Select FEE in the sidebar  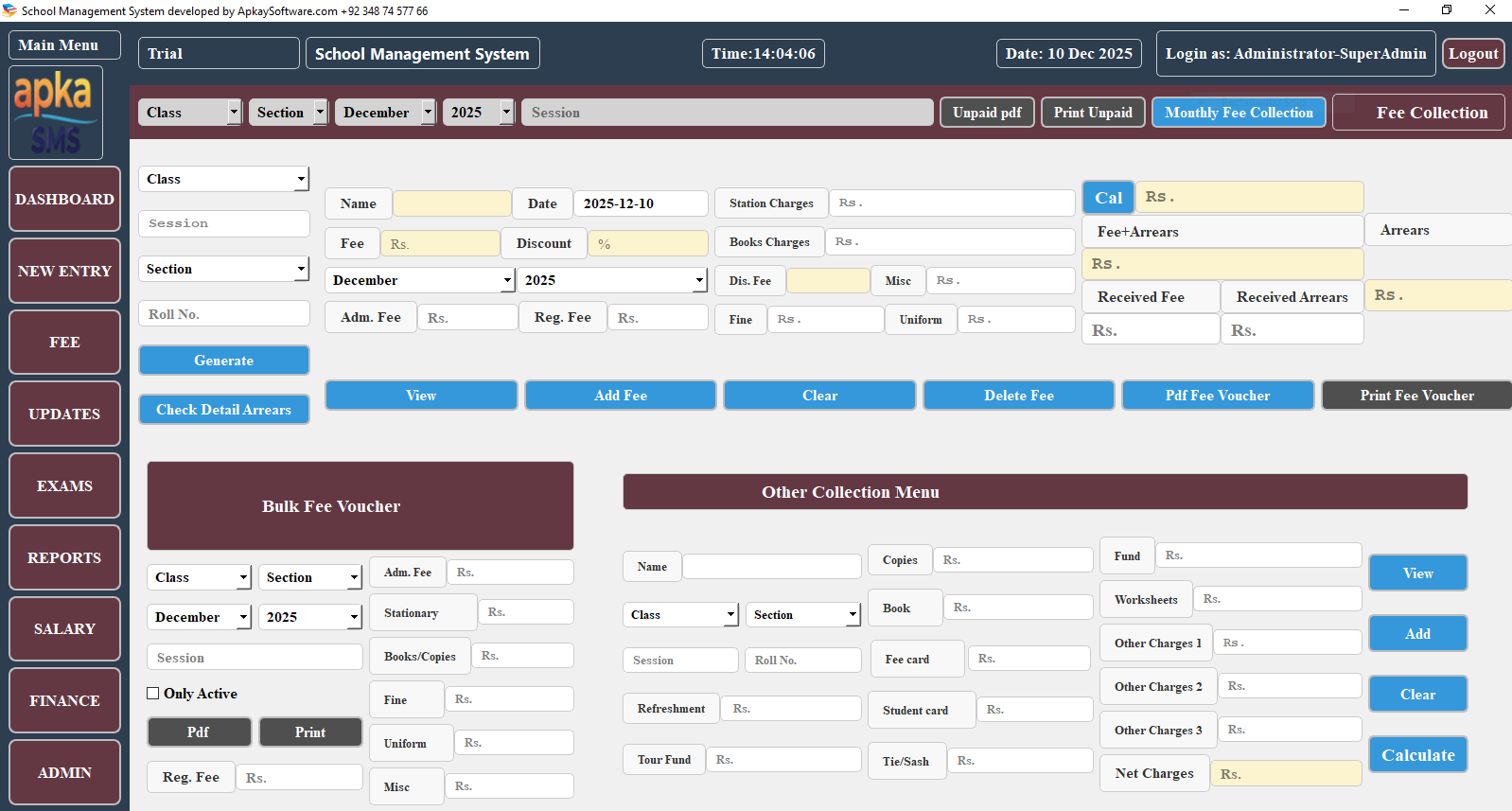point(64,342)
